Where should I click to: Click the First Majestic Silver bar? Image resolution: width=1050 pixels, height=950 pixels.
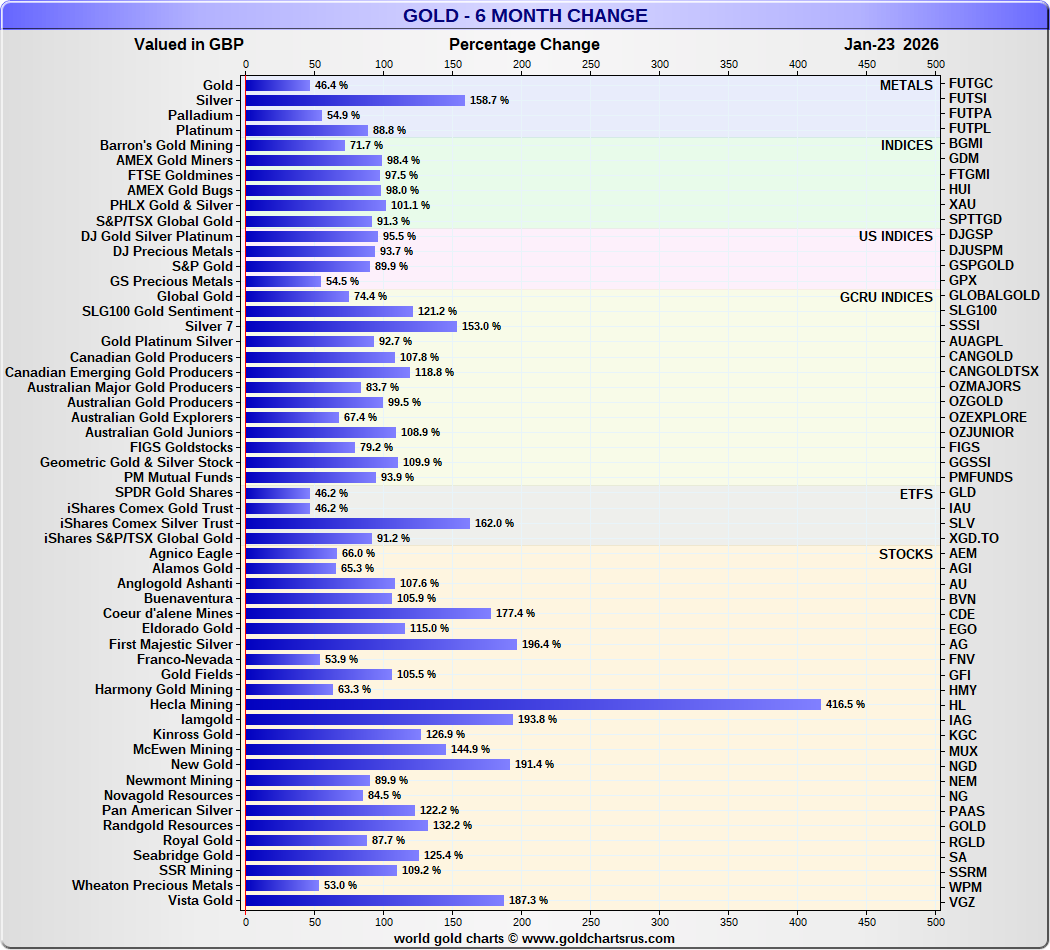pos(380,644)
